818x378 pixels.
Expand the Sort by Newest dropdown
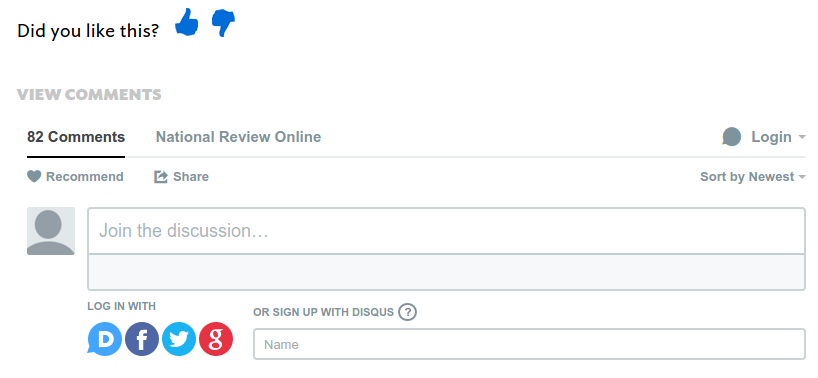(x=753, y=177)
